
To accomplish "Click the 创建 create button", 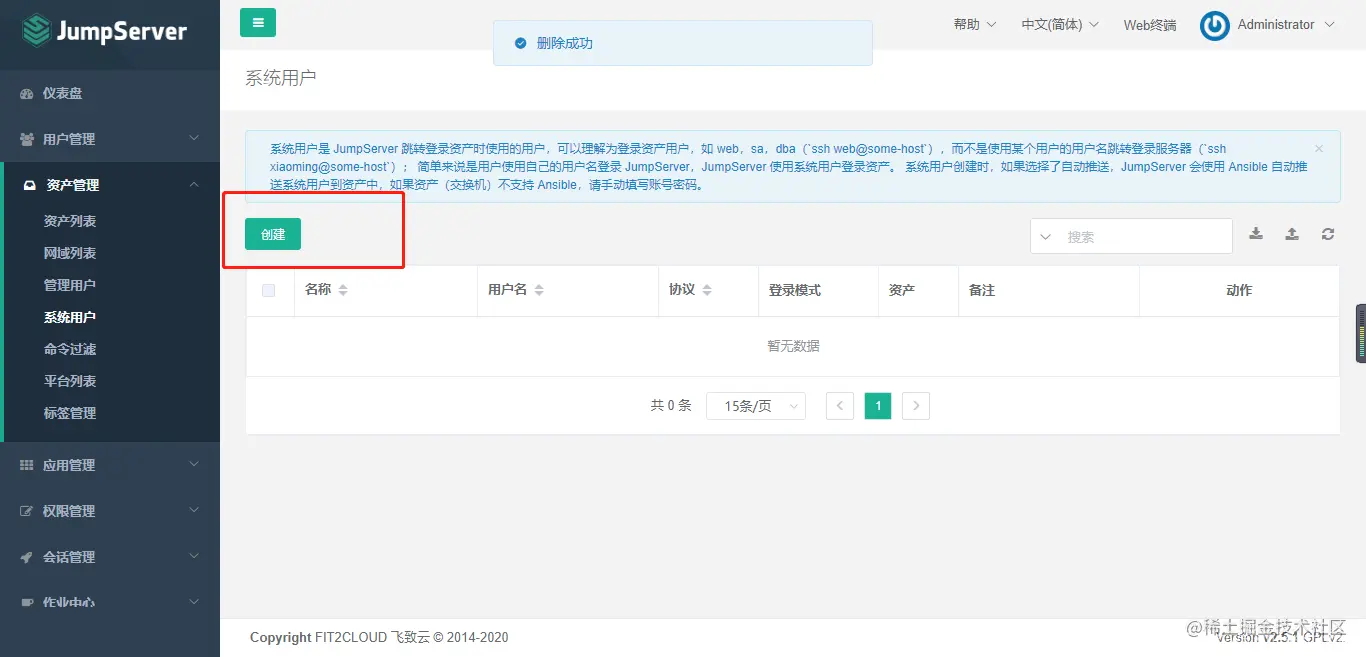I will coord(273,234).
